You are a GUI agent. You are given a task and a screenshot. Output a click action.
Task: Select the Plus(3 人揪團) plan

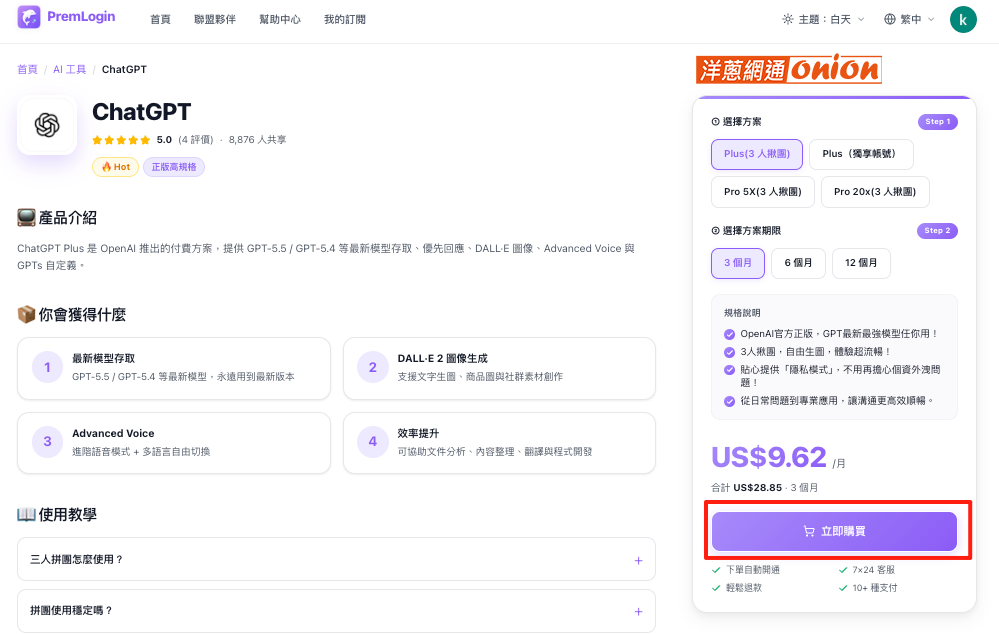pyautogui.click(x=757, y=154)
